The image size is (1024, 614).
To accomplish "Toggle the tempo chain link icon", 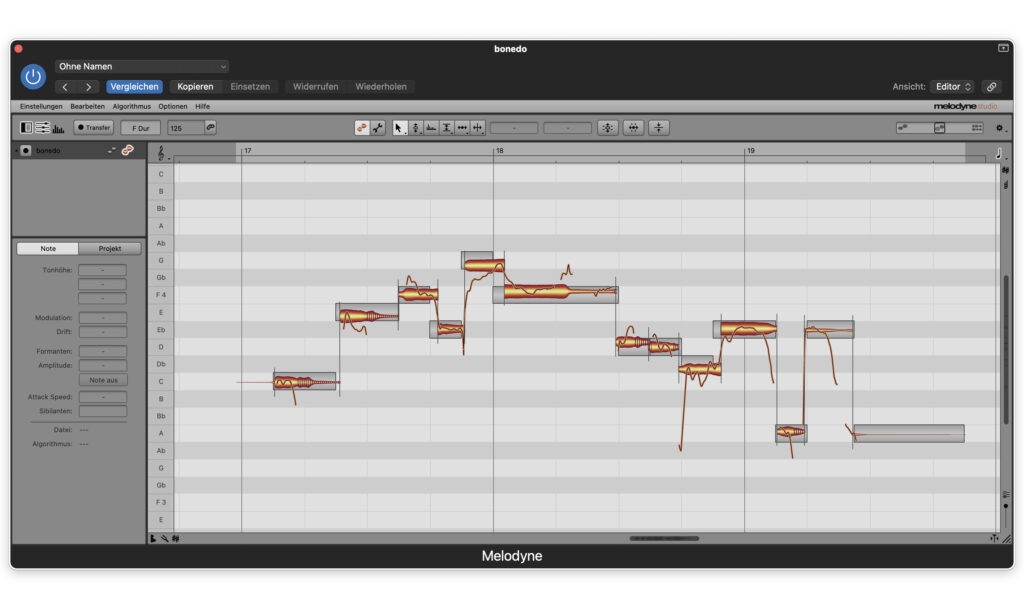I will coord(210,127).
